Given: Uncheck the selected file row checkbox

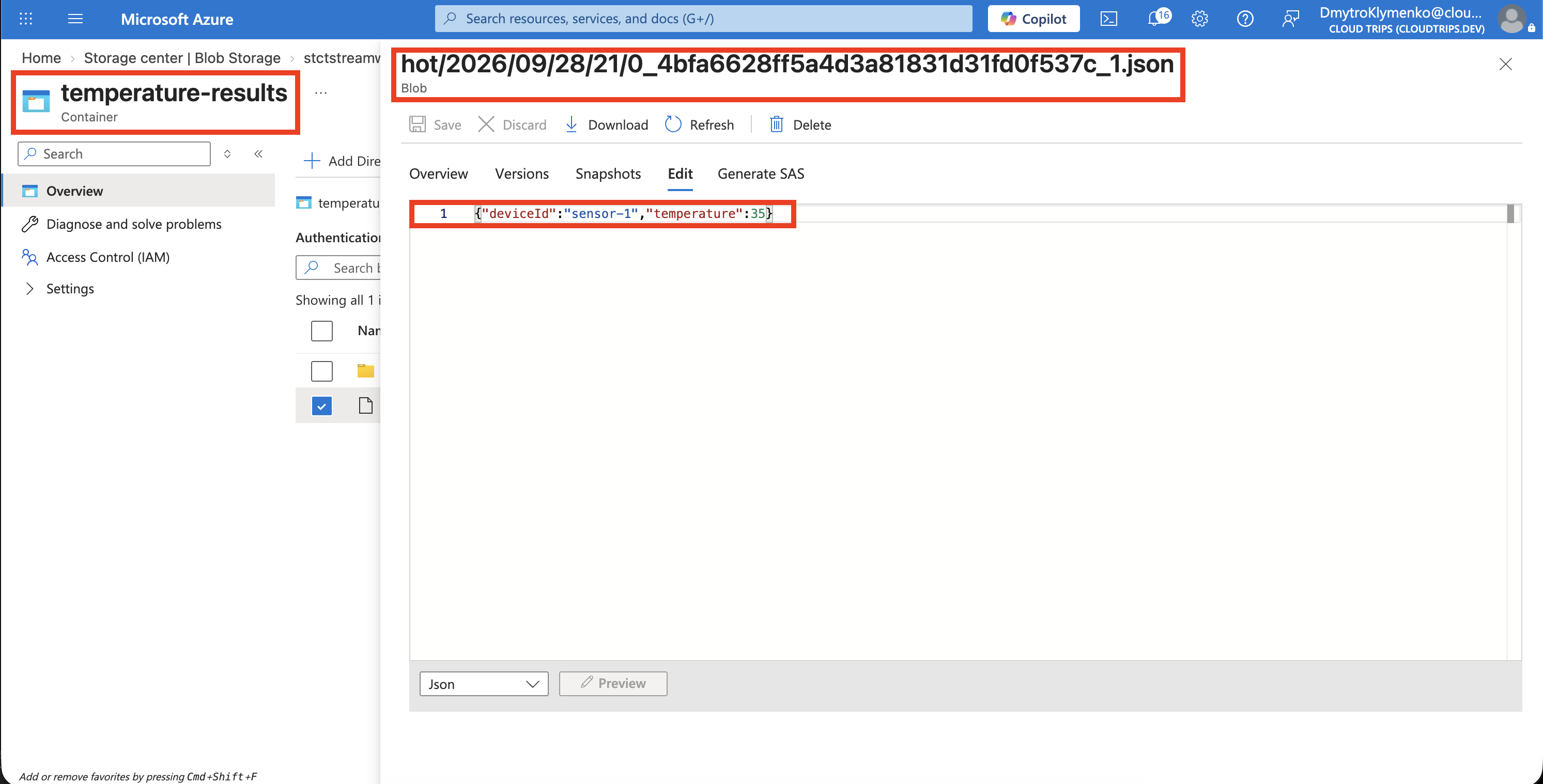Looking at the screenshot, I should pyautogui.click(x=321, y=406).
